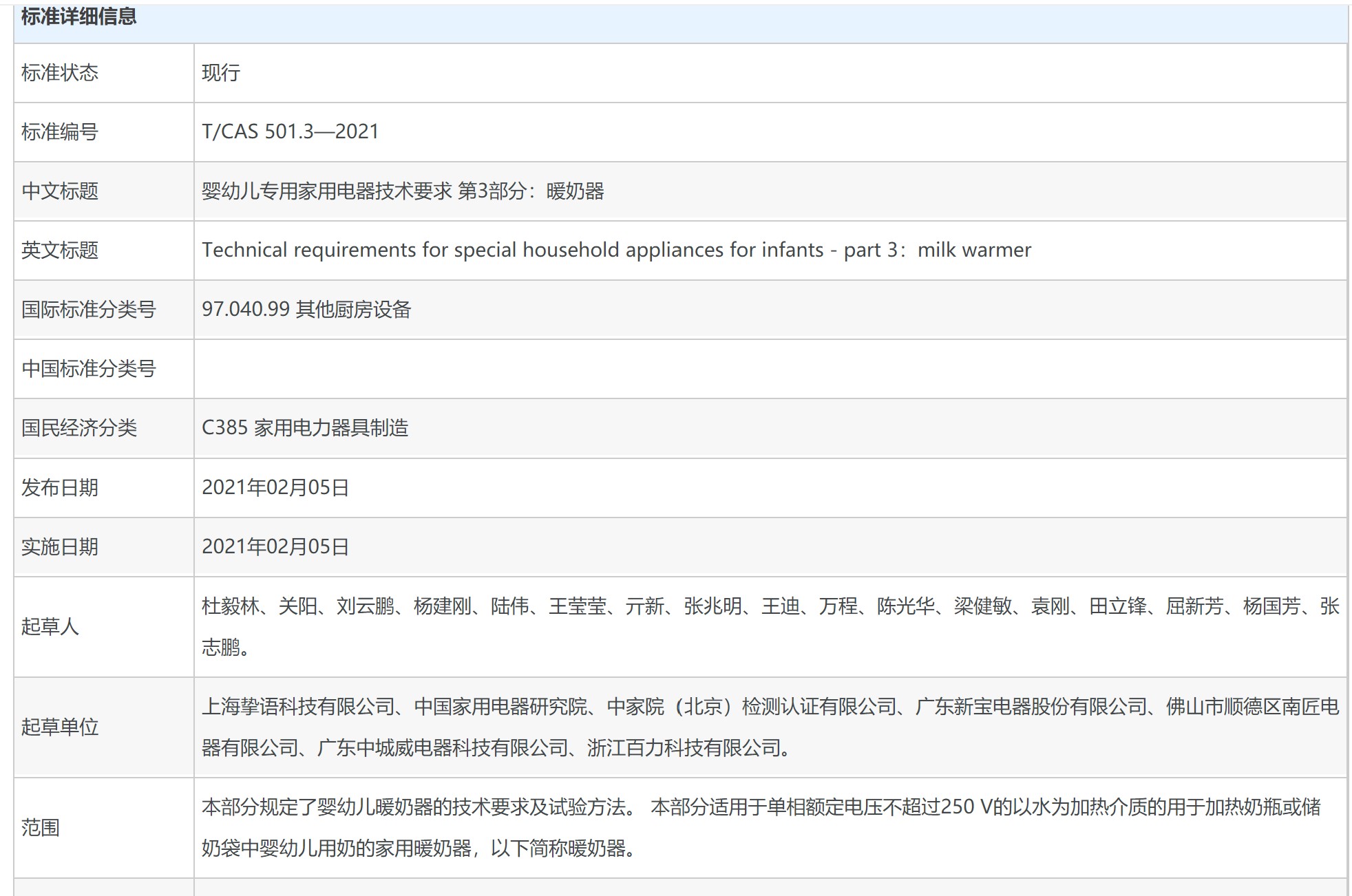Click the drafter name 杜毅林 in the list
Screen dimensions: 1352x896
[x=230, y=606]
